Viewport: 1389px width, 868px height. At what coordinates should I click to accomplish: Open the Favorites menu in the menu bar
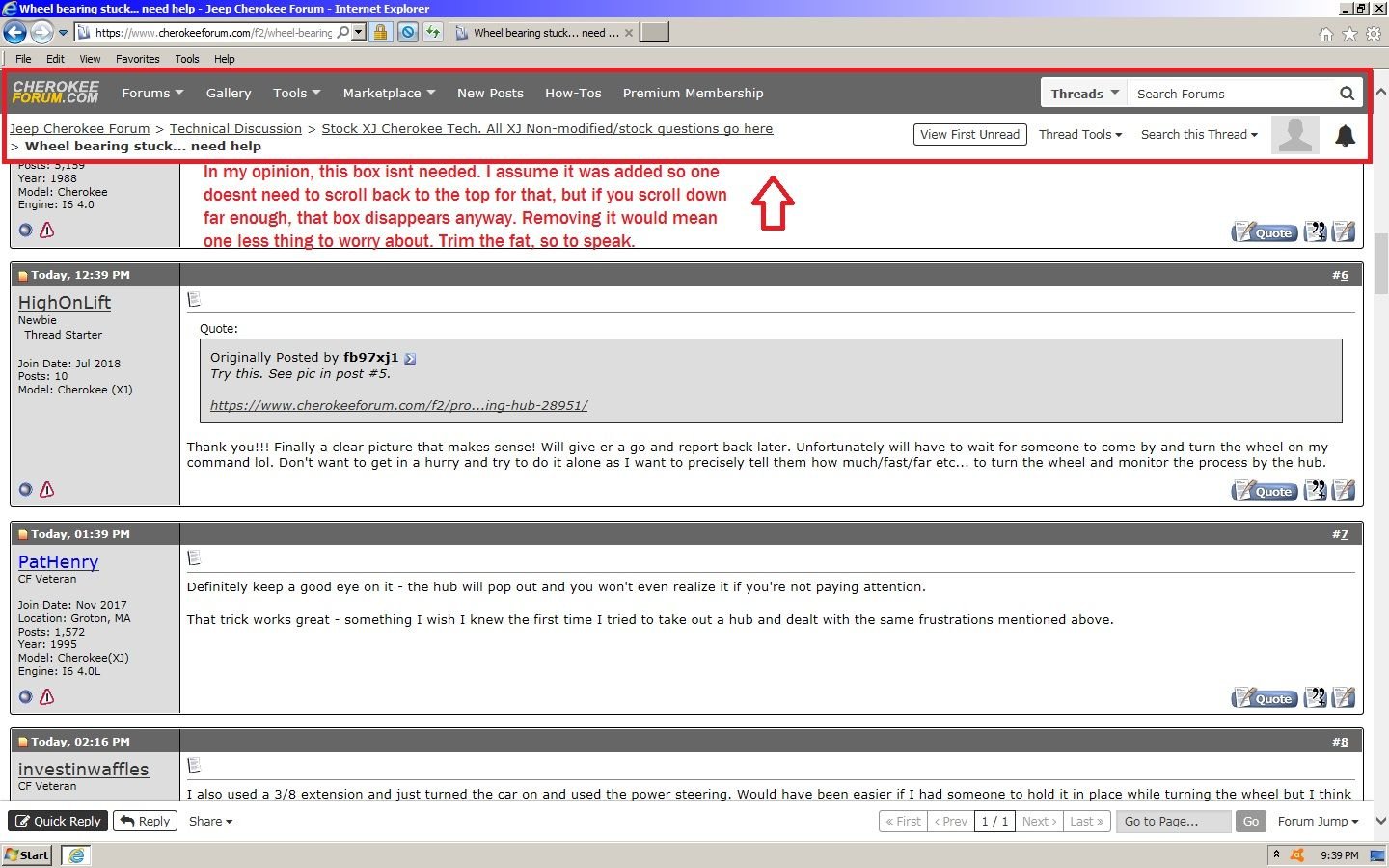(137, 59)
